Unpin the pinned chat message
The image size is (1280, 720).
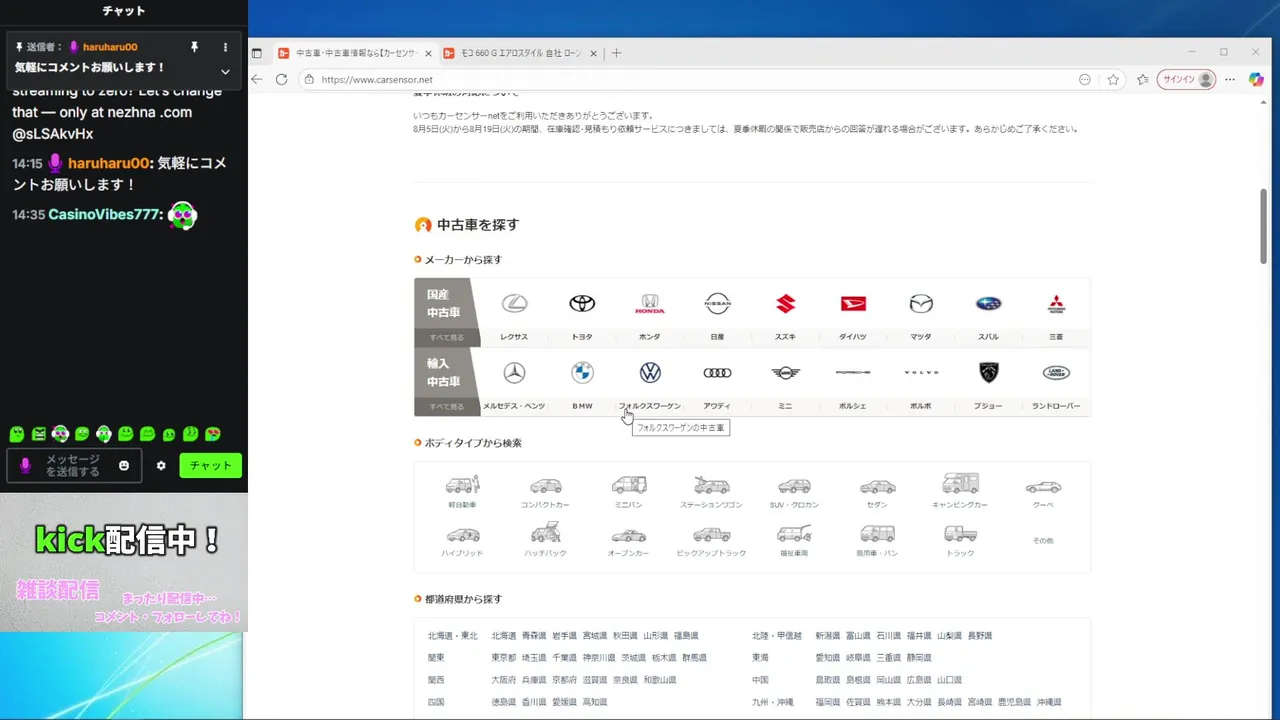coord(197,47)
